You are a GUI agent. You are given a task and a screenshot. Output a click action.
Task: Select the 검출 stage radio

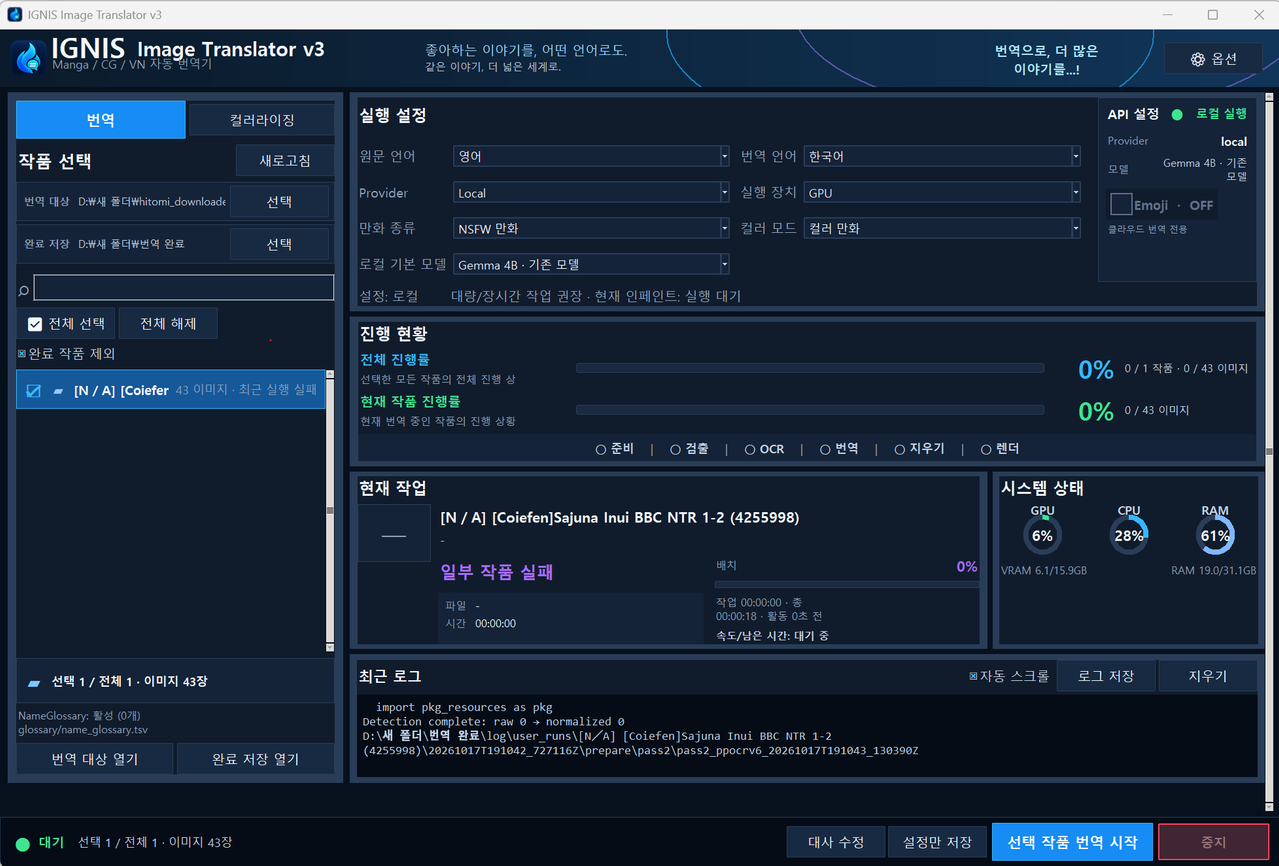point(676,450)
